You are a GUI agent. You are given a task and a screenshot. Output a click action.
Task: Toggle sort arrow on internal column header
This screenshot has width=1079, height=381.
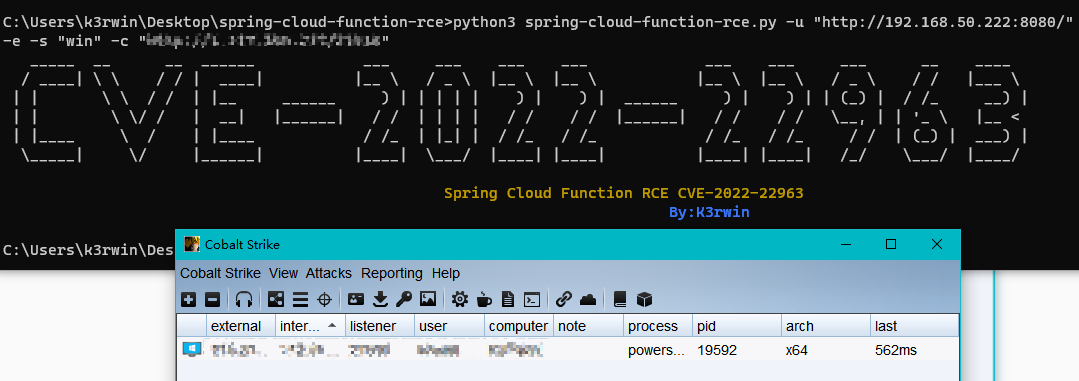[x=332, y=325]
